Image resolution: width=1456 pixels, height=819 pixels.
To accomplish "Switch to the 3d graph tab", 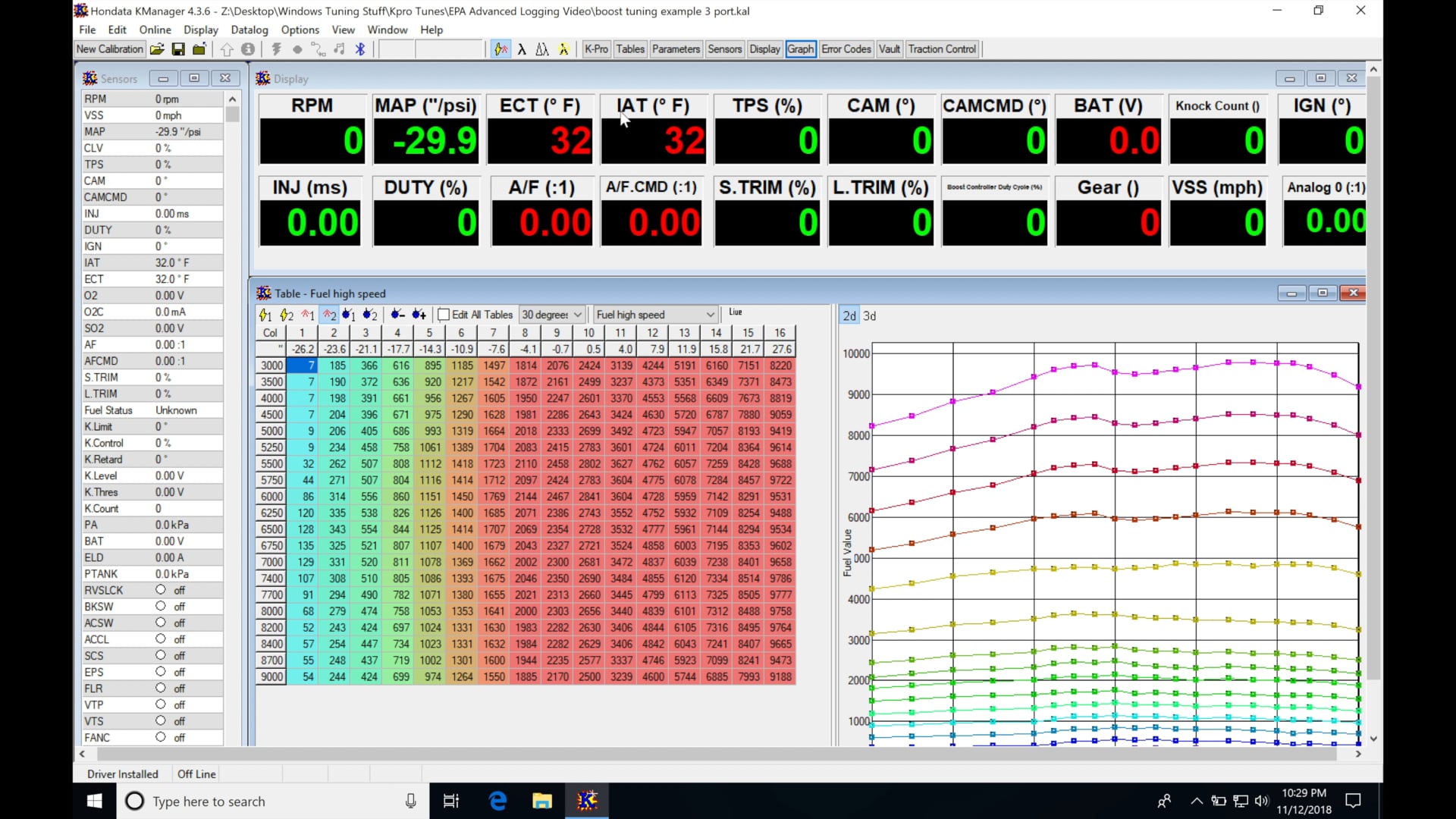I will (x=869, y=315).
